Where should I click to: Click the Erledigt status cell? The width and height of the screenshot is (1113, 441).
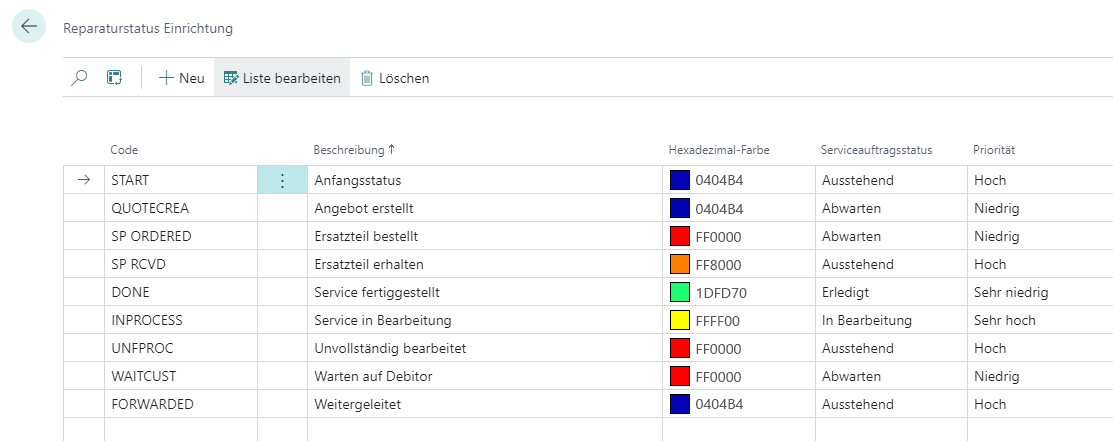click(x=891, y=293)
